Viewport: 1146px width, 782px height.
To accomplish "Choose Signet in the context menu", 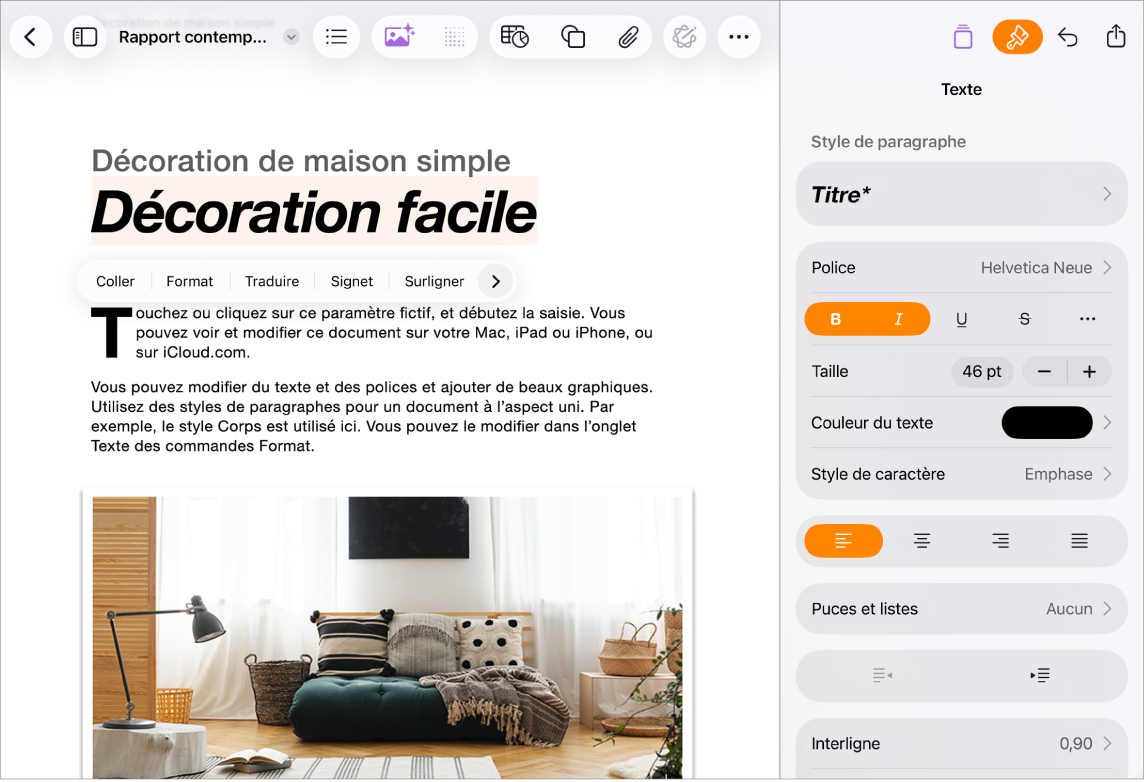I will click(352, 282).
